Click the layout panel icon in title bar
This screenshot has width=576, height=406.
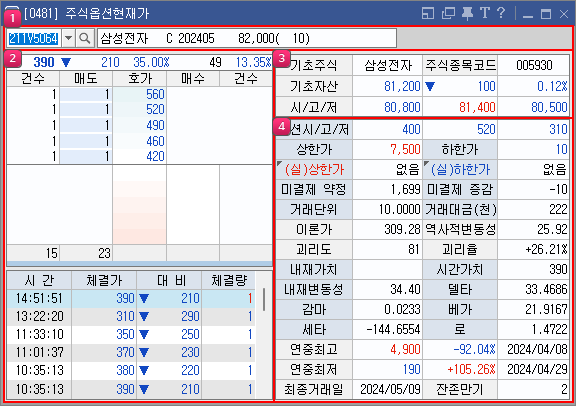(x=428, y=13)
